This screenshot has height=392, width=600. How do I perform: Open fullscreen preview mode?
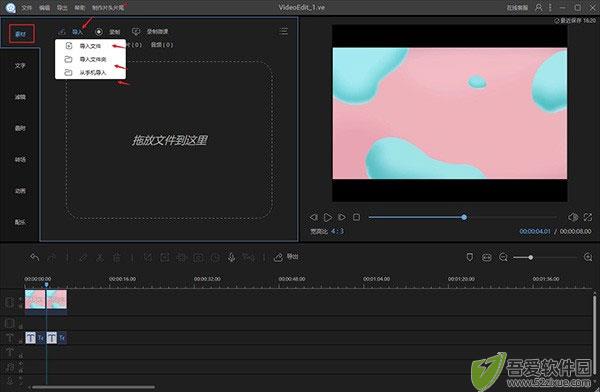588,217
